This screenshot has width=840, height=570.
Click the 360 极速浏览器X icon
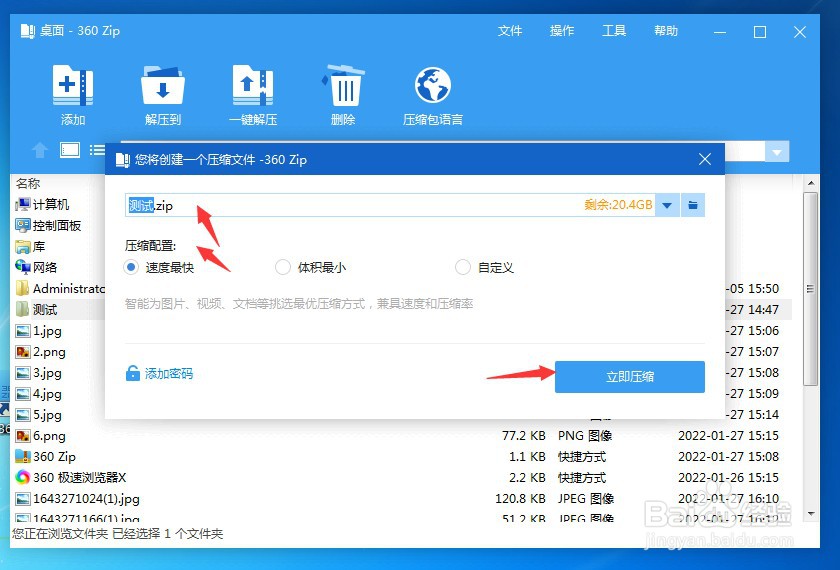coord(22,477)
